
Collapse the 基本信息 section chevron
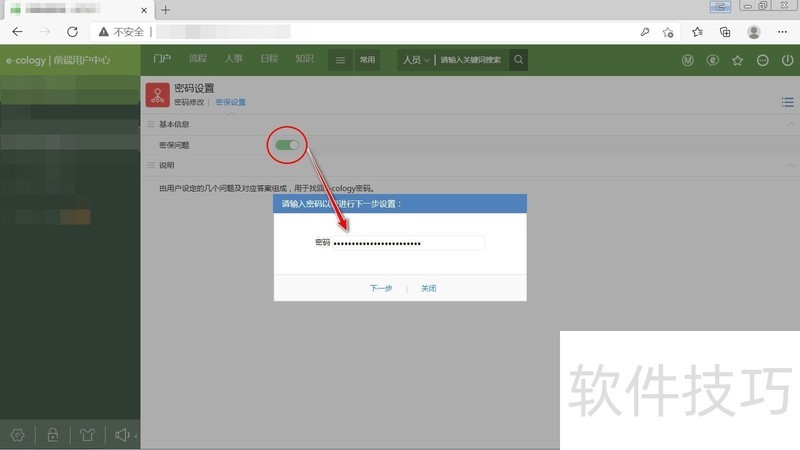[790, 124]
